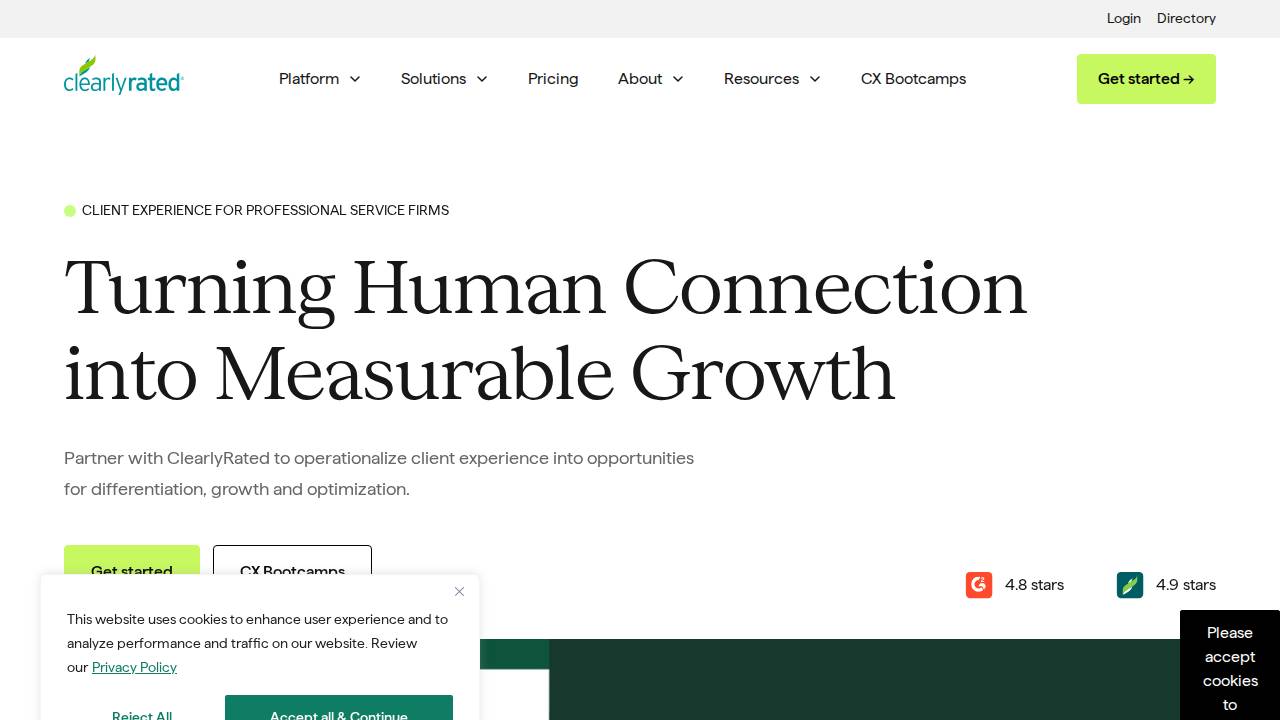
Task: Dismiss the cookie banner with the X icon
Action: tap(459, 591)
